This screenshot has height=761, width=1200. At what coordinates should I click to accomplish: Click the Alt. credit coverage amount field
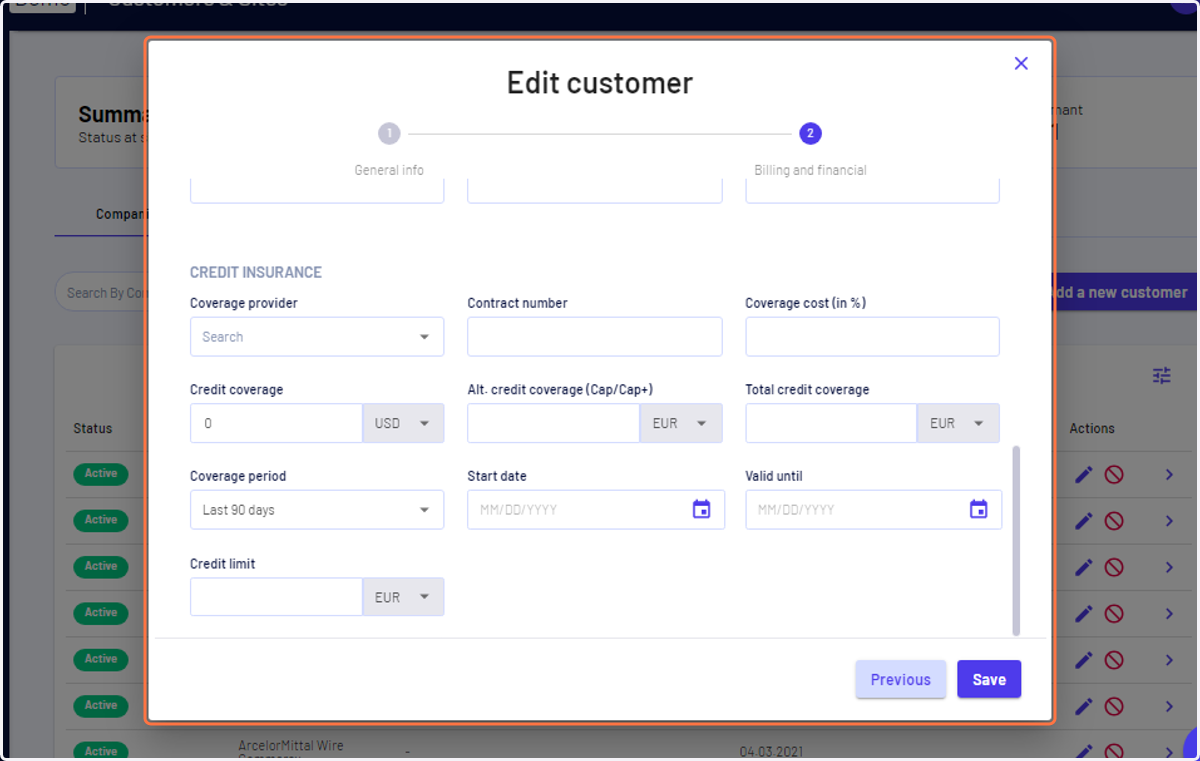pos(553,423)
